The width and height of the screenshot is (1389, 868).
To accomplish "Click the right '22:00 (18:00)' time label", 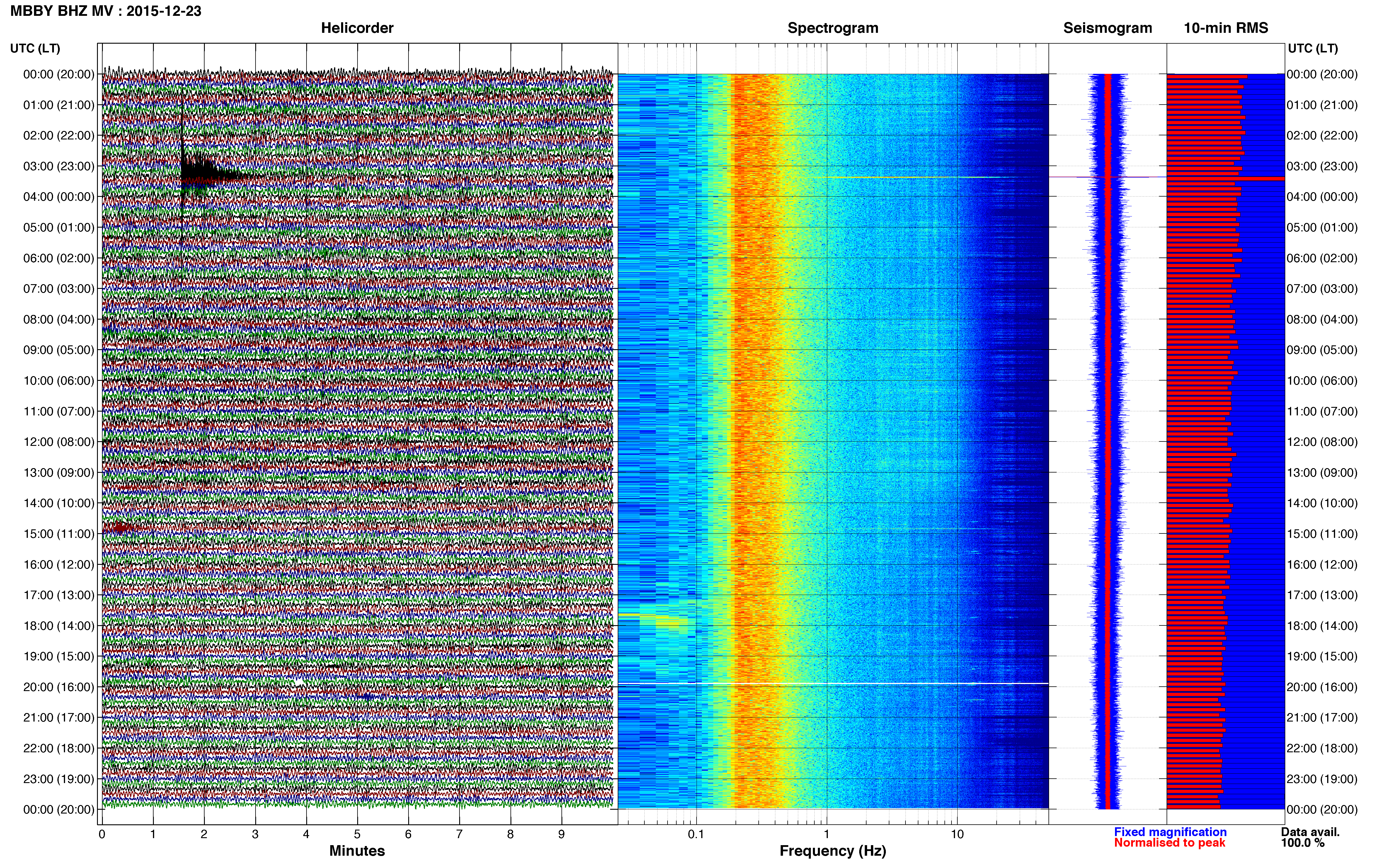I will coord(1322,748).
